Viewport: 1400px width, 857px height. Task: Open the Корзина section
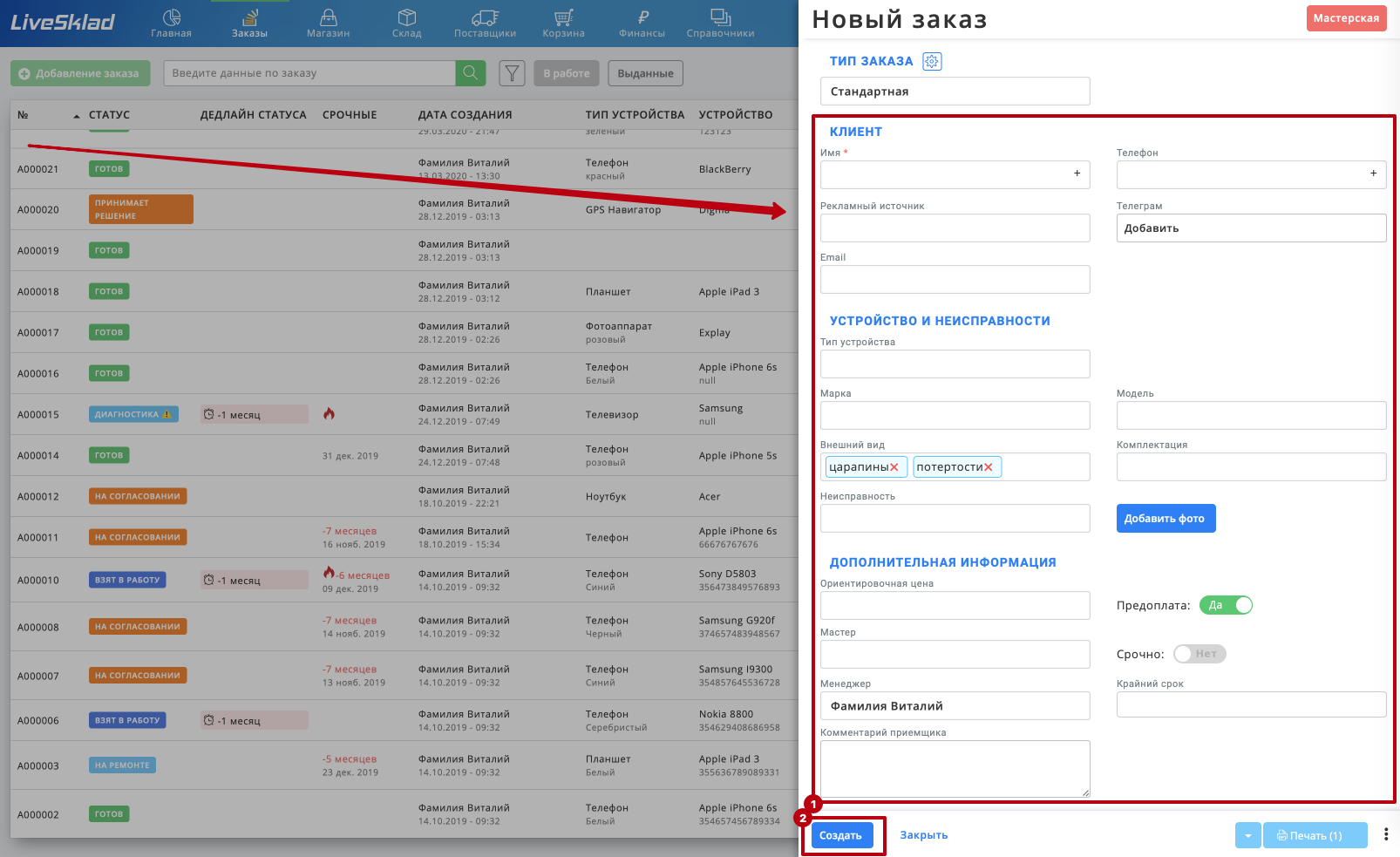click(563, 24)
